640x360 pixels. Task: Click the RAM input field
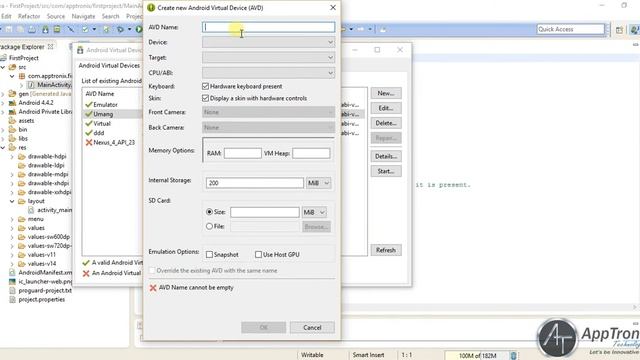click(242, 153)
